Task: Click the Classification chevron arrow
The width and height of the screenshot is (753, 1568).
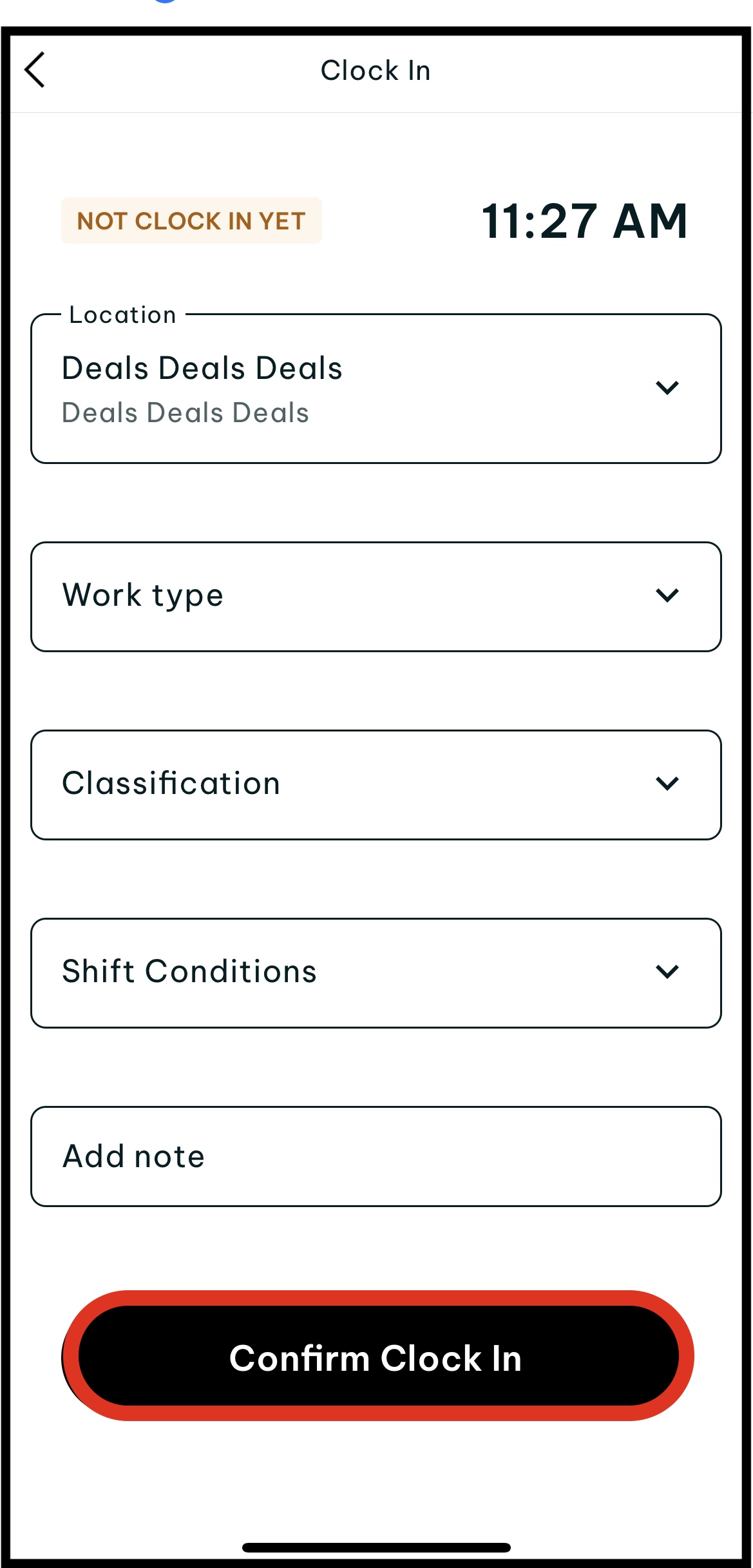Action: (667, 784)
